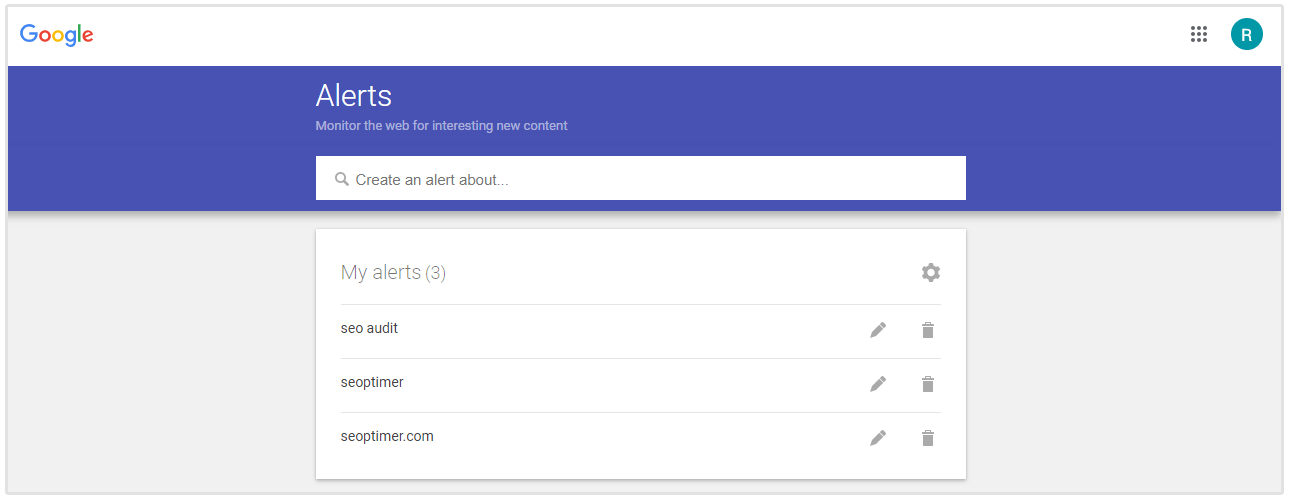Screen dimensions: 1290x500
Task: Edit the seo audit alert
Action: [878, 330]
